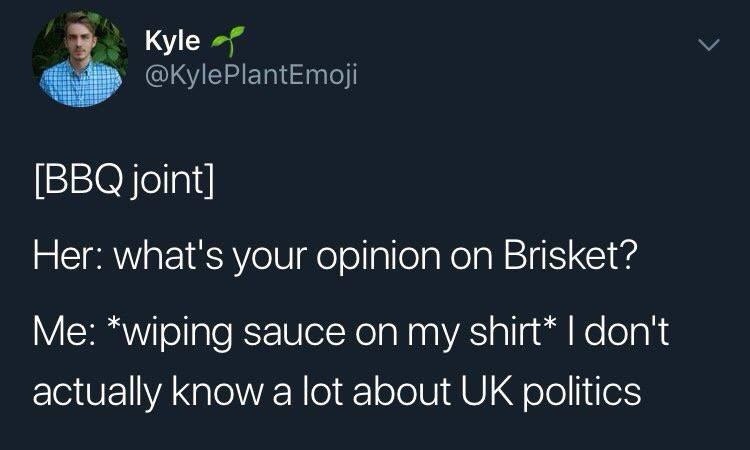
Task: Click the word what's in Her line
Action: 168,255
